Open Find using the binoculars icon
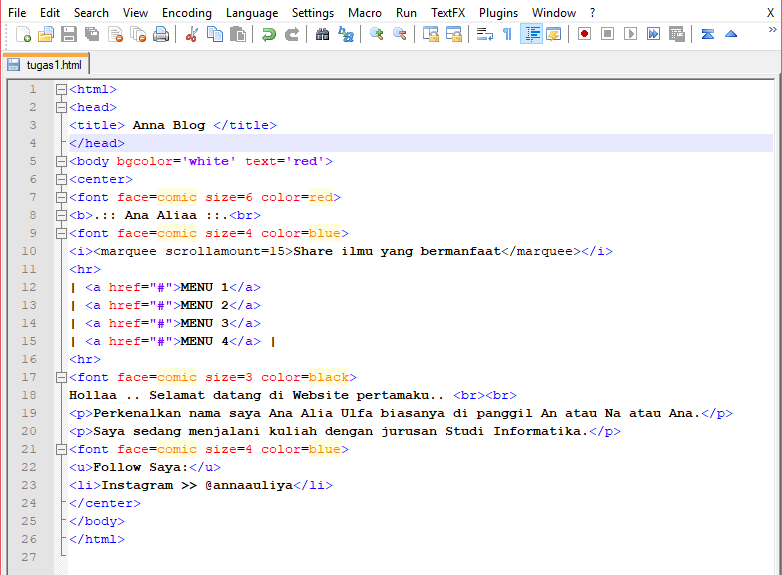The width and height of the screenshot is (782, 575). (x=322, y=34)
